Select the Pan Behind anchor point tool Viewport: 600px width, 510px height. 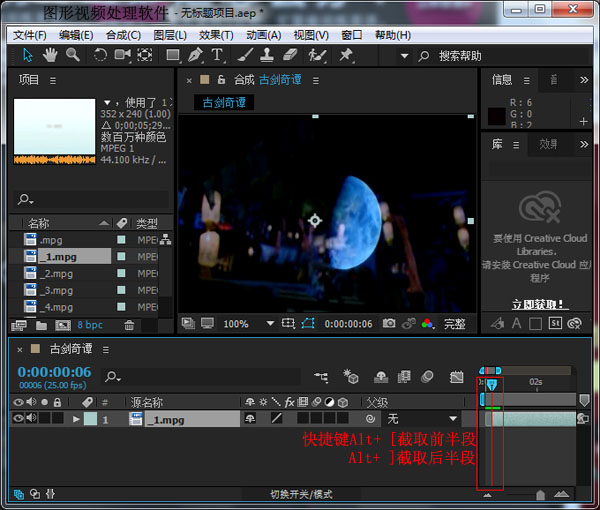click(145, 55)
